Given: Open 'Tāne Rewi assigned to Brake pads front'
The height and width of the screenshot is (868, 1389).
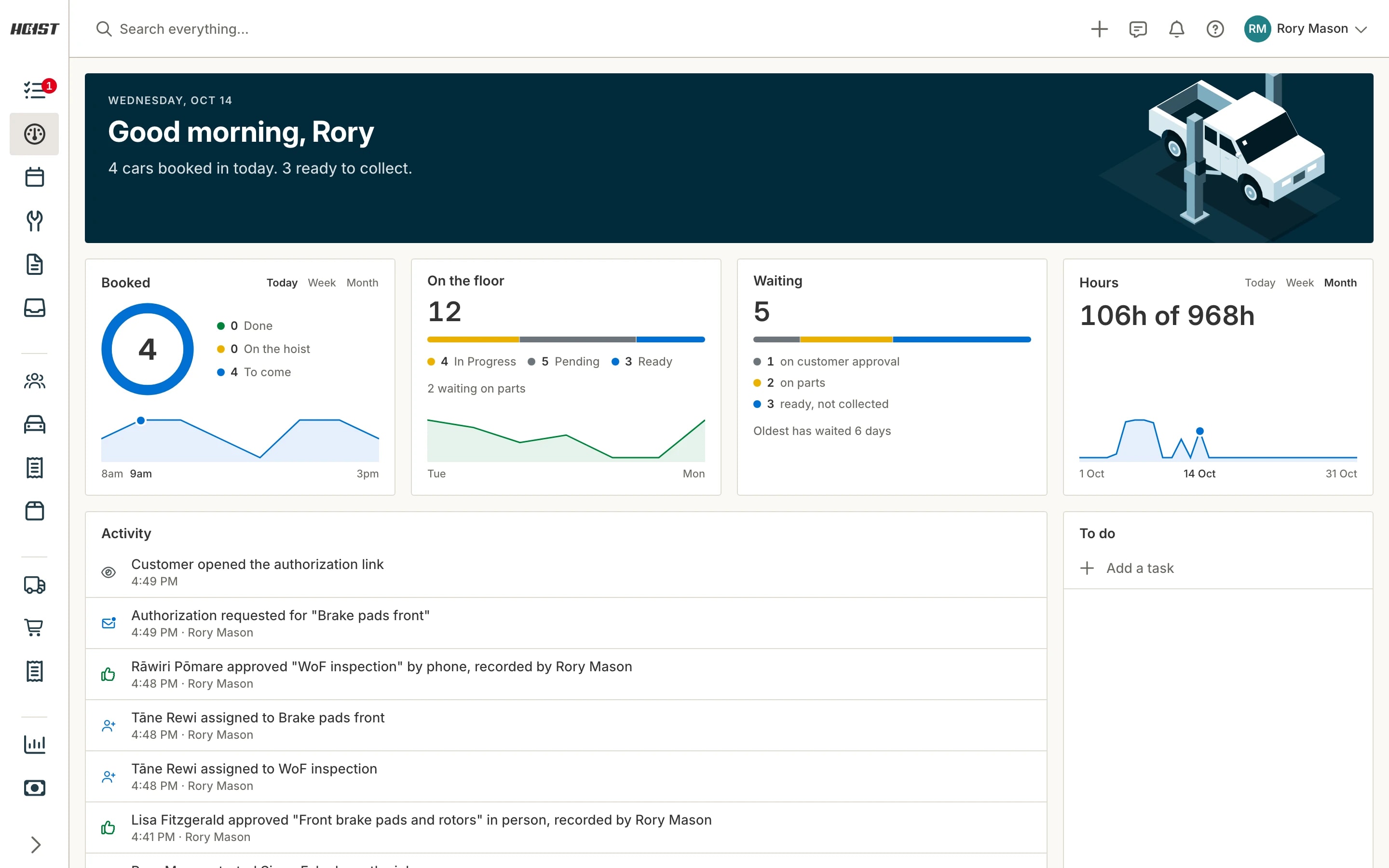Looking at the screenshot, I should 566,726.
